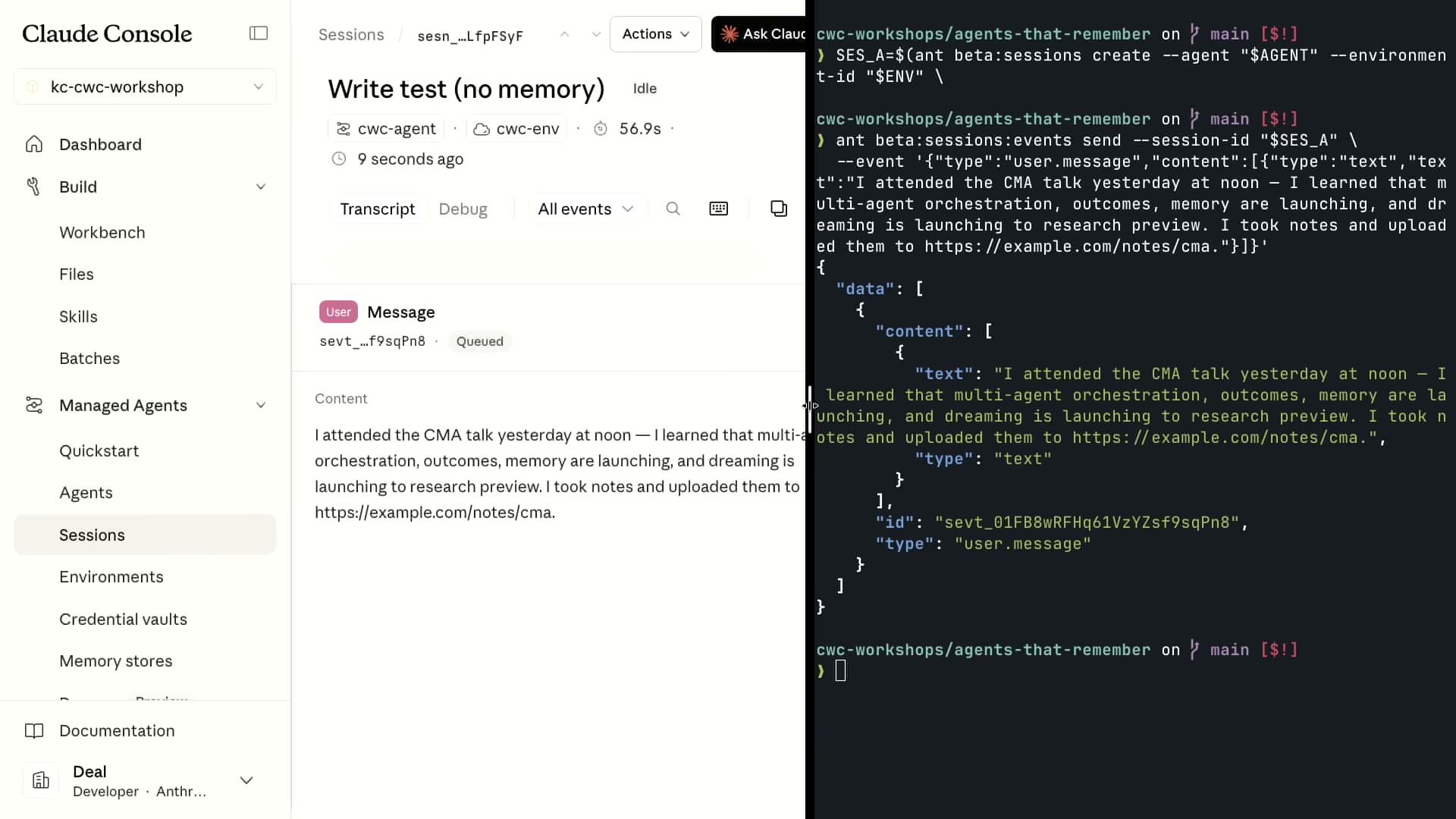Switch to the Debug view
This screenshot has height=819, width=1456.
[463, 209]
